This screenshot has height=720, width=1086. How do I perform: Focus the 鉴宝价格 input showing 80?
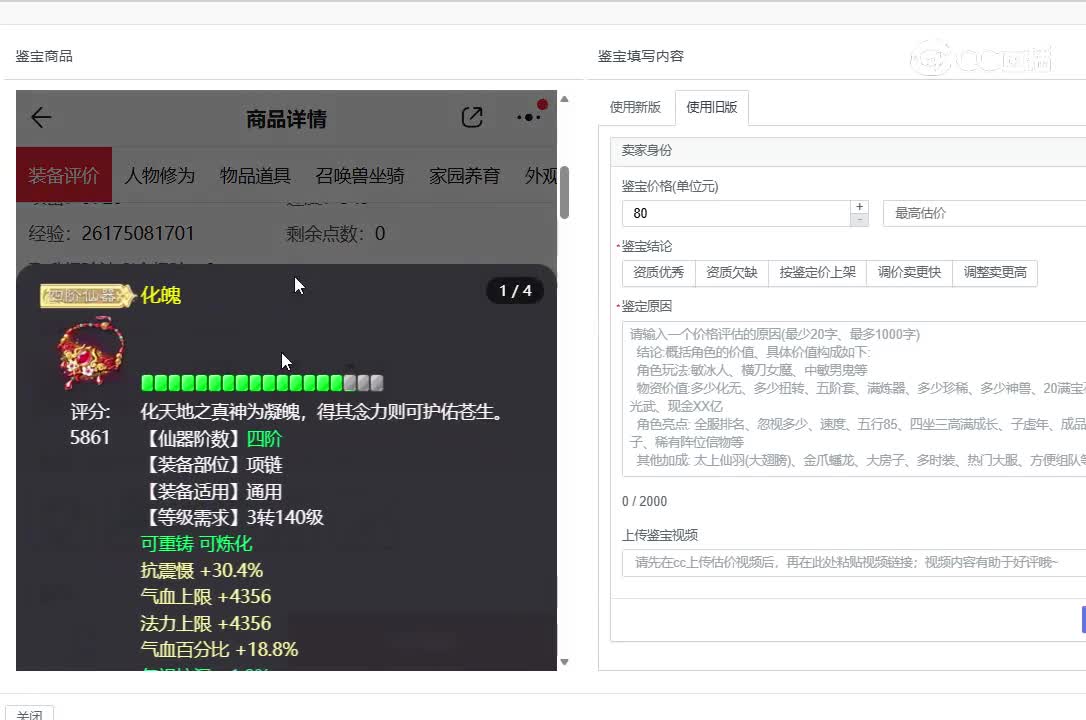click(x=736, y=213)
